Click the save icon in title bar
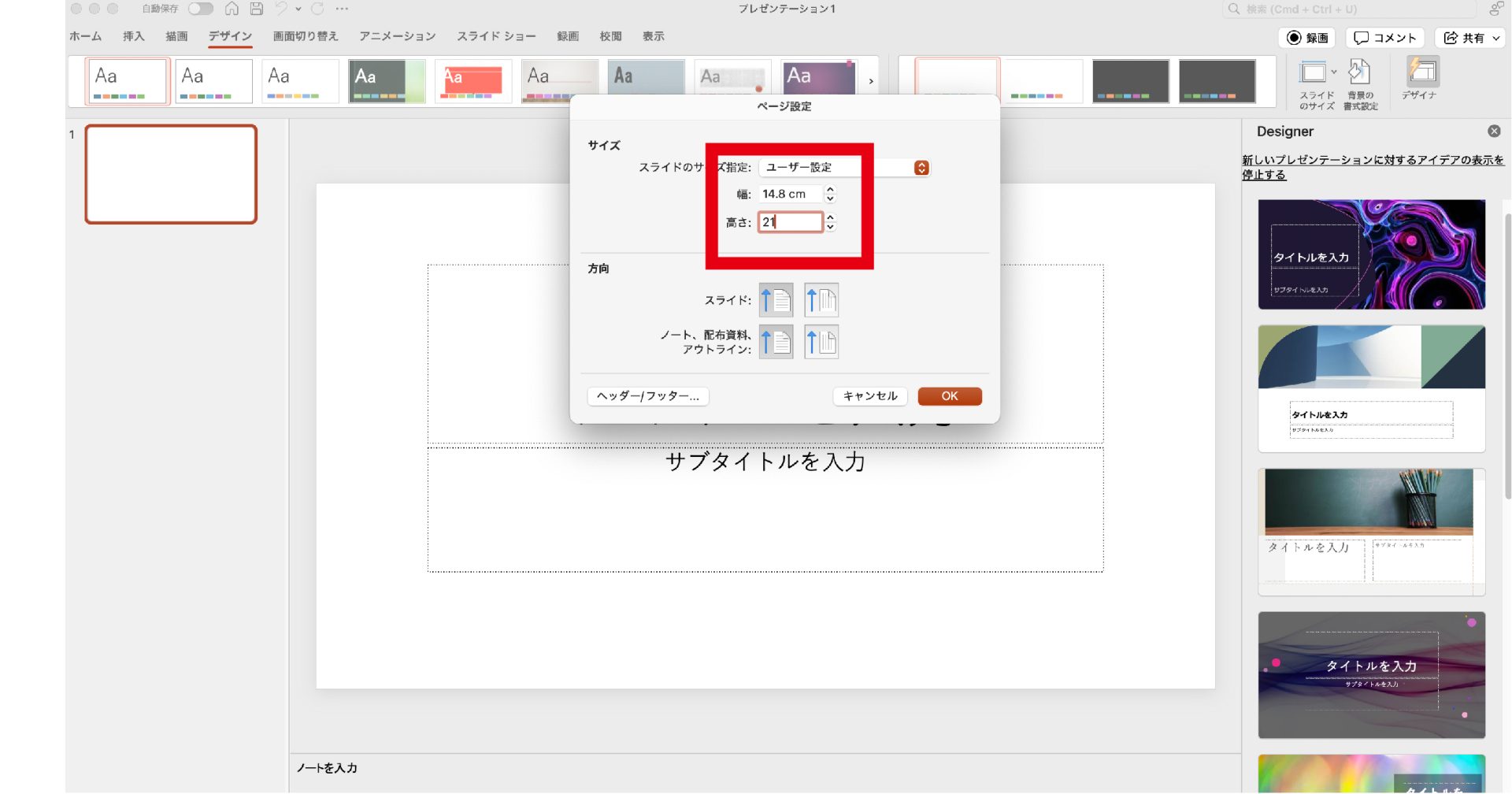This screenshot has width=1512, height=794. point(256,9)
